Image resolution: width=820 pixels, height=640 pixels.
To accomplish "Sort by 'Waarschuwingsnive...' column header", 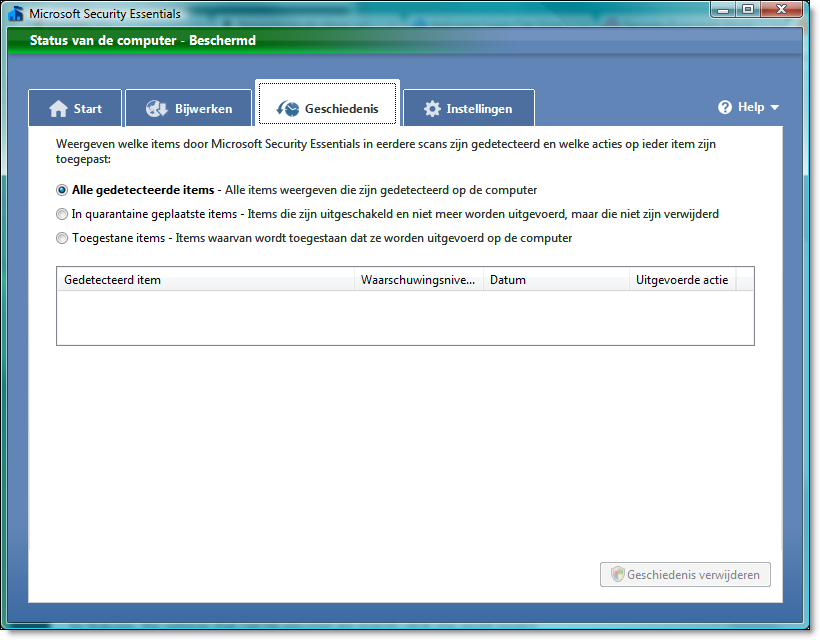I will coord(419,280).
